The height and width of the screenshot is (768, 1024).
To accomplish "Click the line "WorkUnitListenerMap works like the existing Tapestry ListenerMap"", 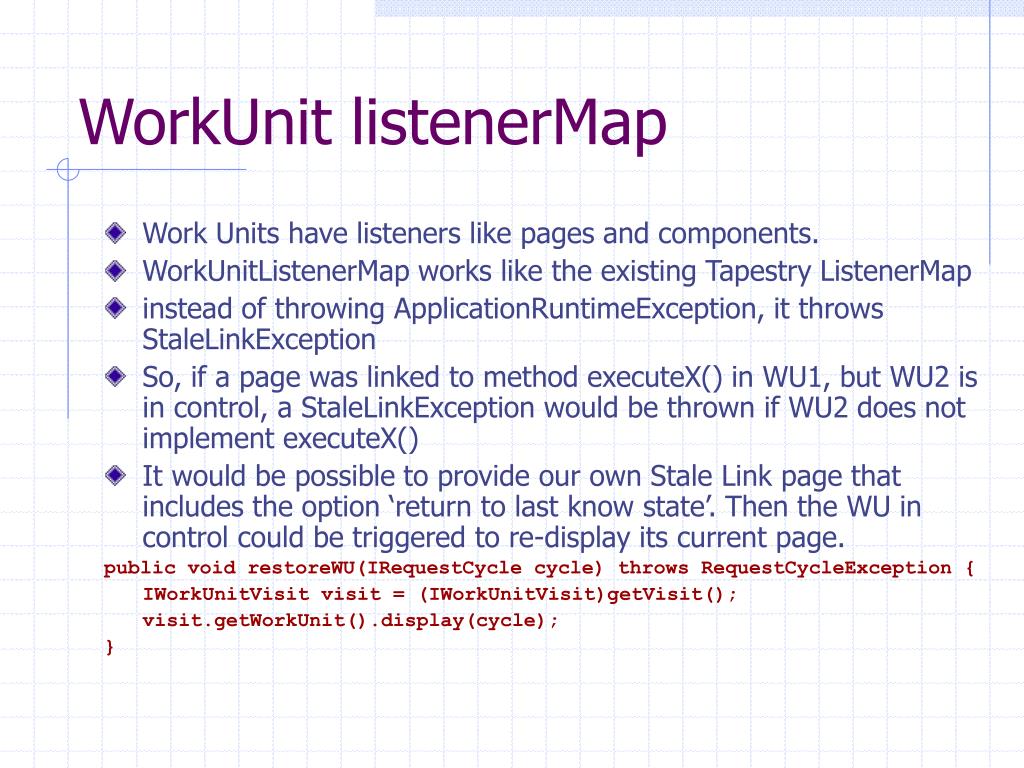I will [x=556, y=272].
